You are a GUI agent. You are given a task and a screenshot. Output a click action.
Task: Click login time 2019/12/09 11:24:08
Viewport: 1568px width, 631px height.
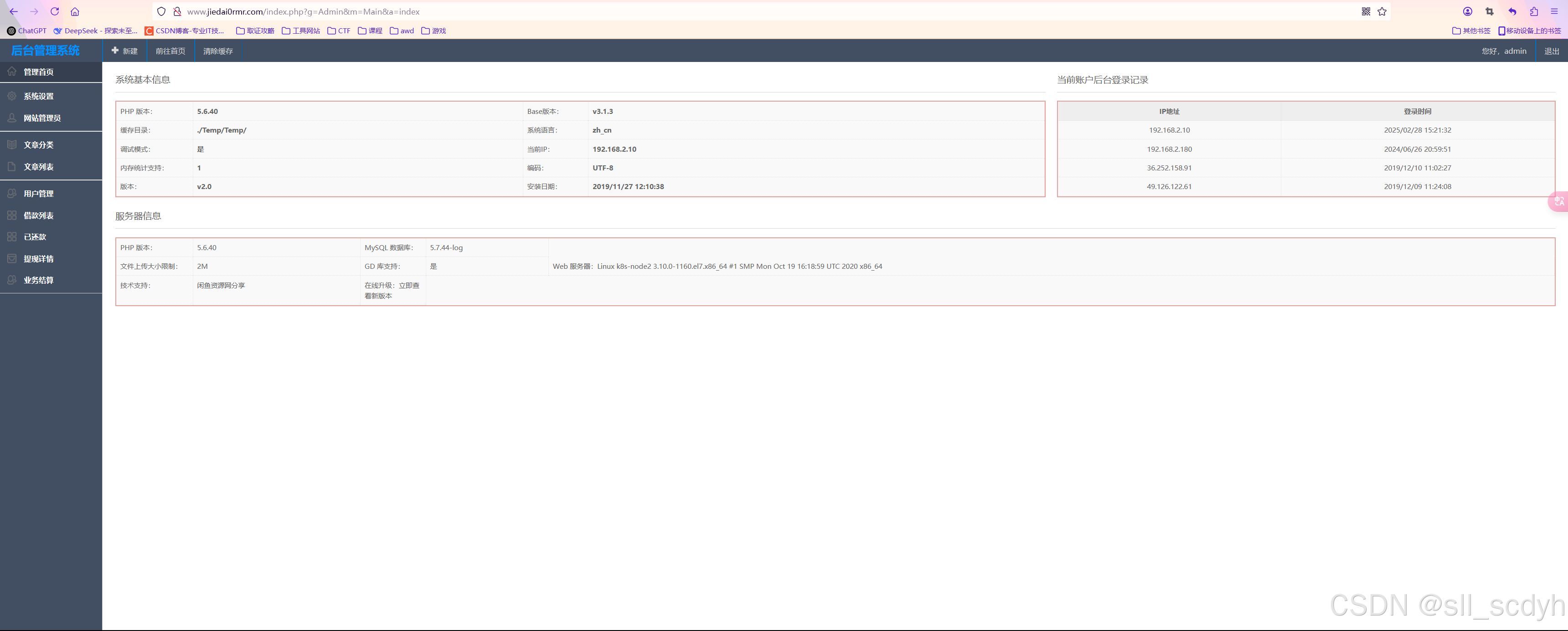coord(1418,187)
